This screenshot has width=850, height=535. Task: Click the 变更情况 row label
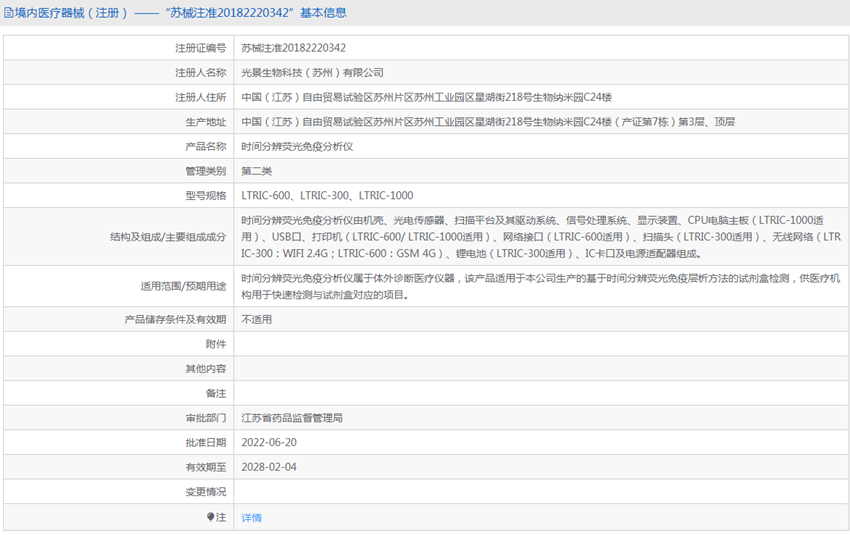(205, 491)
